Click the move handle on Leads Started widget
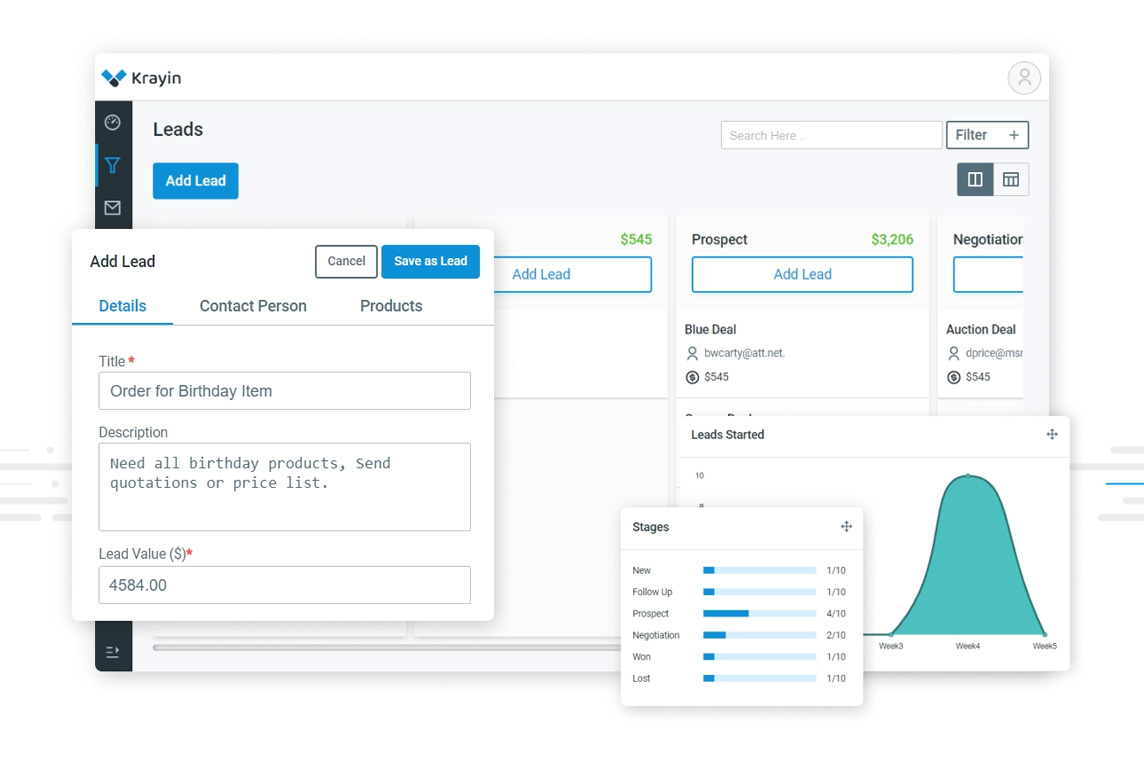Viewport: 1144px width, 758px height. click(x=1051, y=434)
